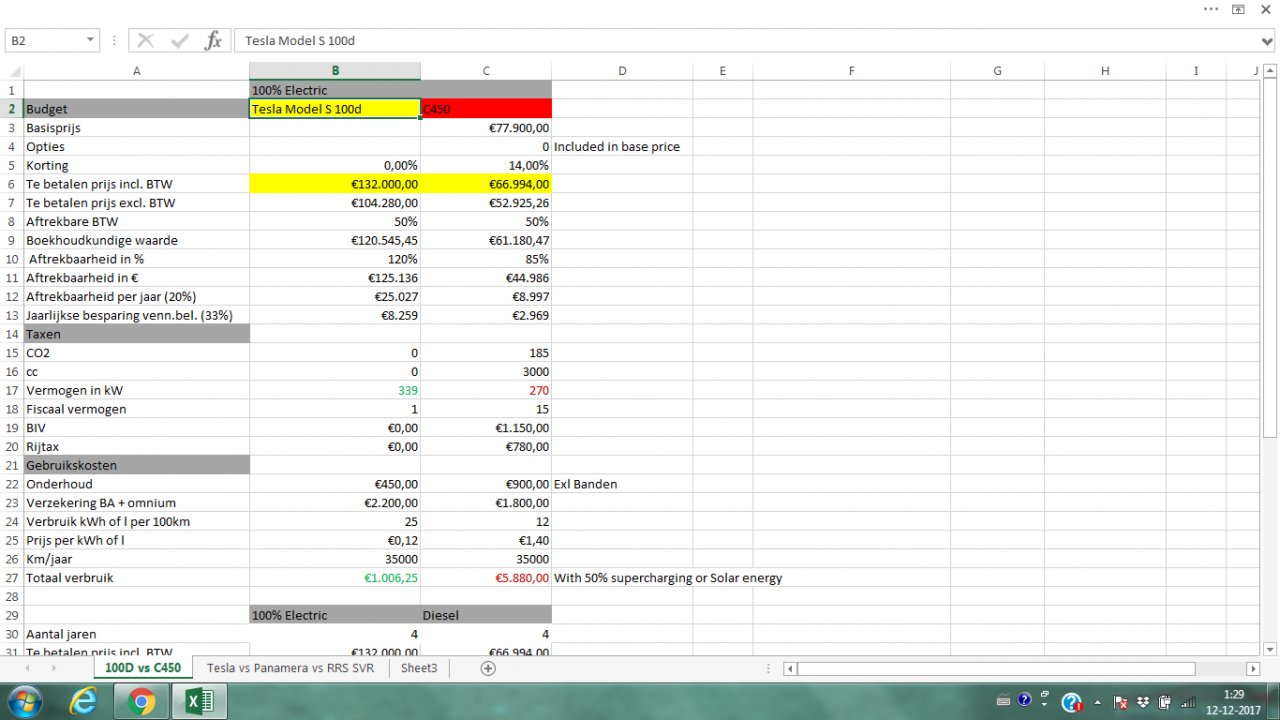Click the Select All corner triangle
The height and width of the screenshot is (720, 1280).
(12, 71)
